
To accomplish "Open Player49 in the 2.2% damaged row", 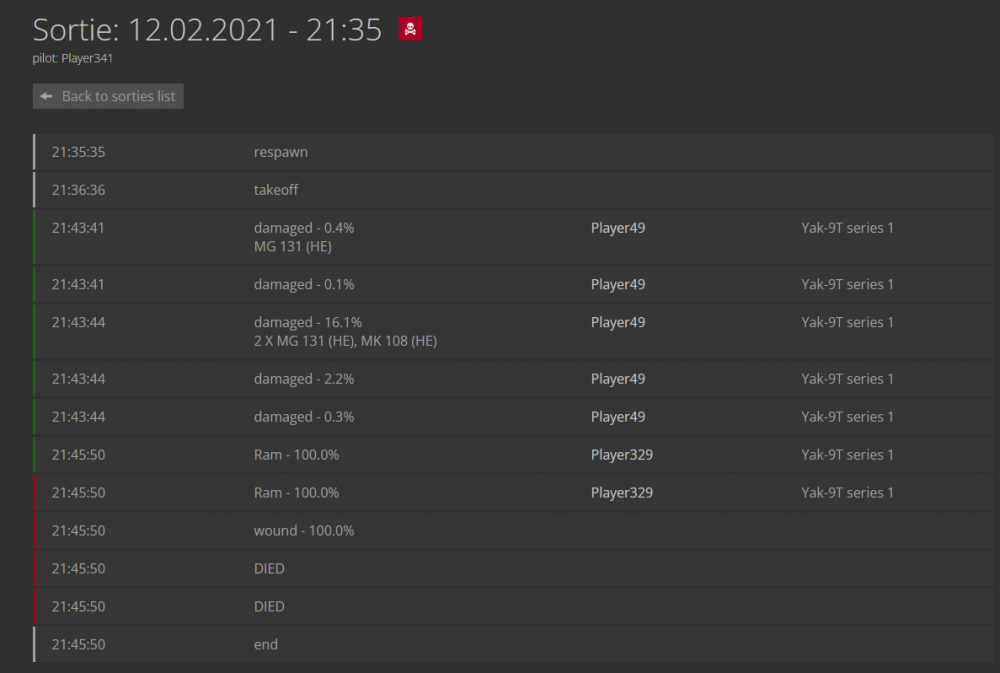I will [x=618, y=379].
